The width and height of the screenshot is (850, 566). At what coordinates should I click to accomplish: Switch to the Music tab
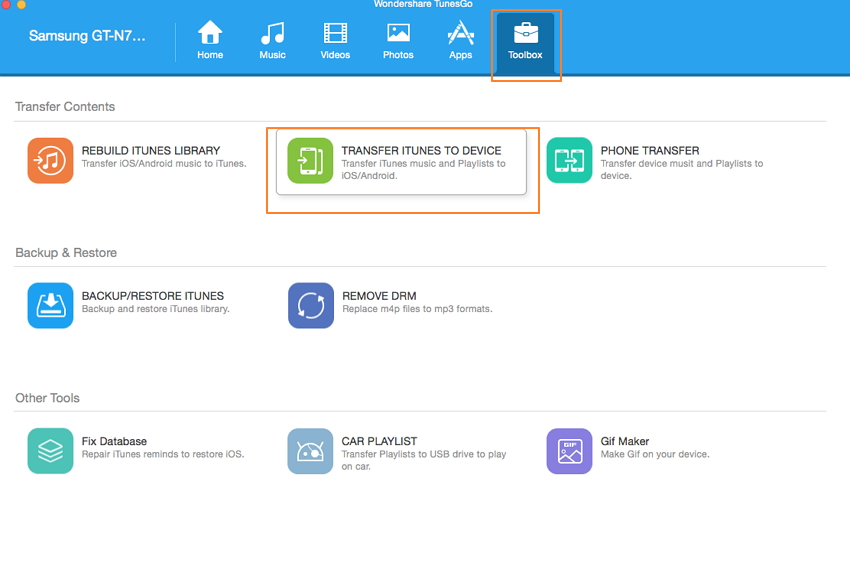(273, 41)
